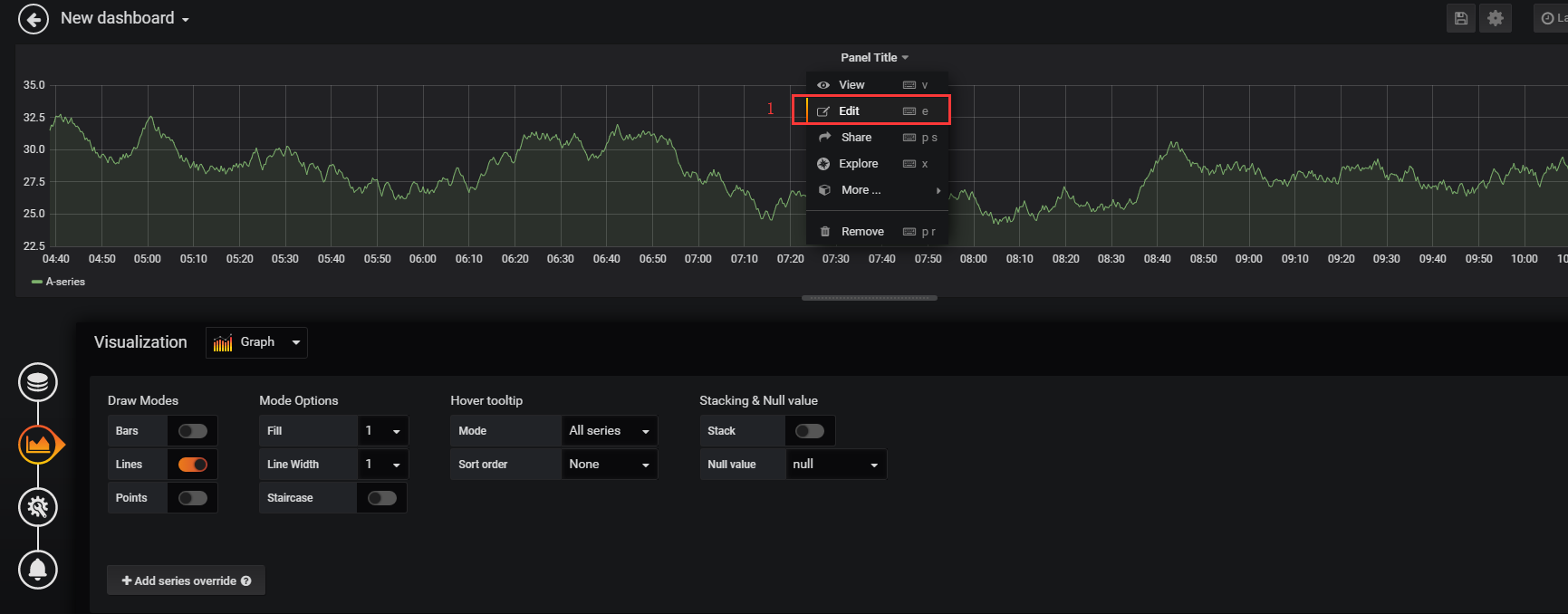Viewport: 1568px width, 614px height.
Task: Save dashboard with the floppy disk icon
Action: click(x=1460, y=18)
